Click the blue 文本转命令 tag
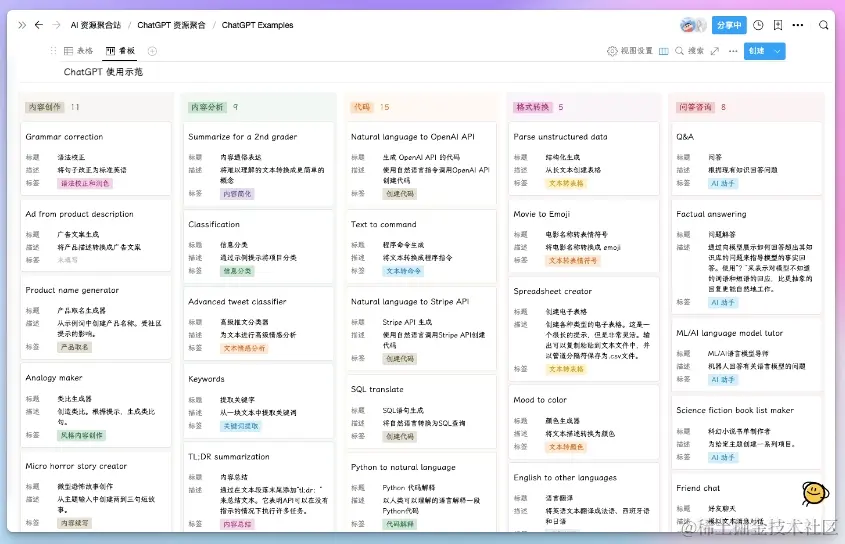The image size is (845, 544). tap(403, 271)
